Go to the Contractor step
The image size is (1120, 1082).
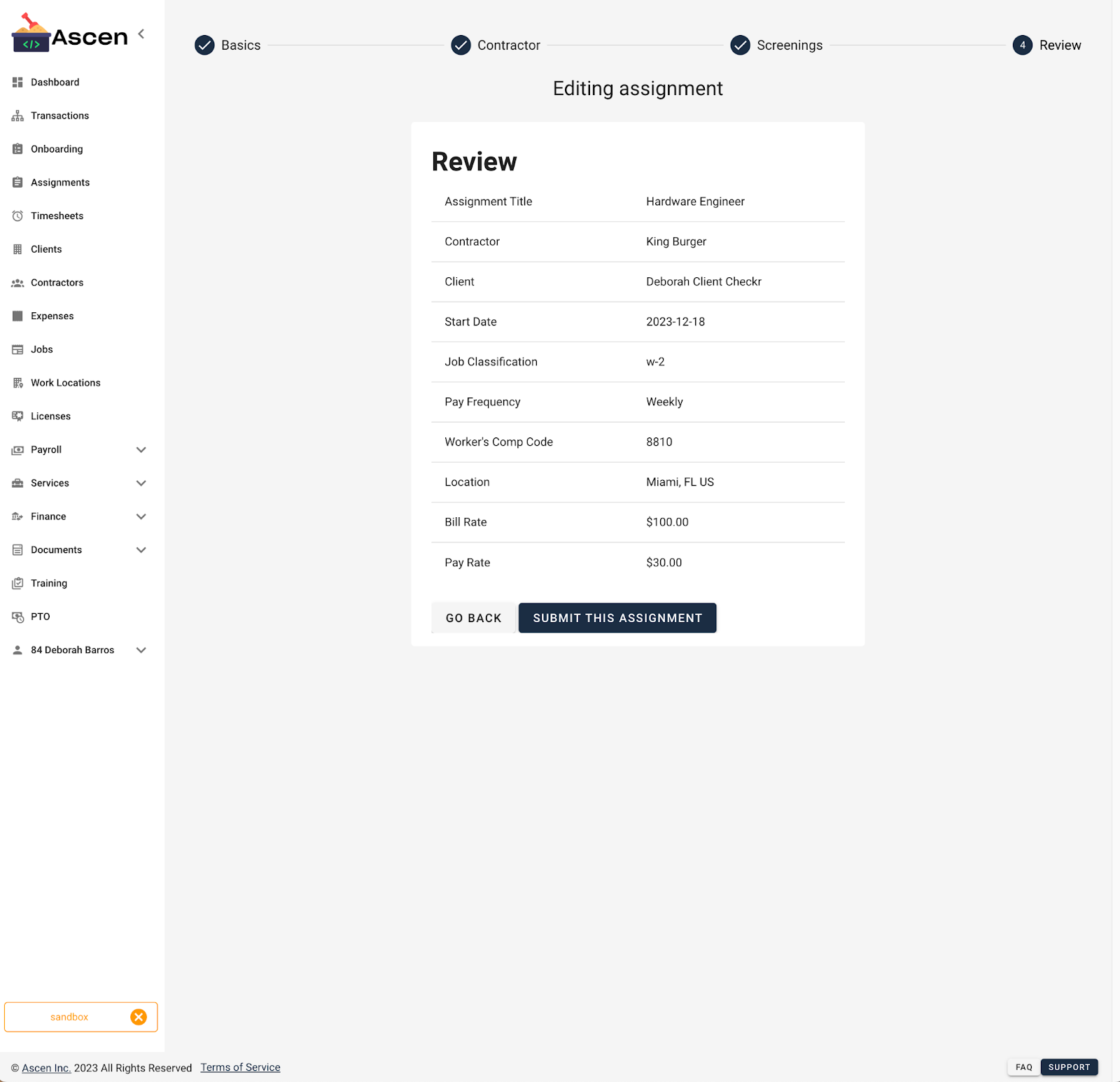point(496,45)
